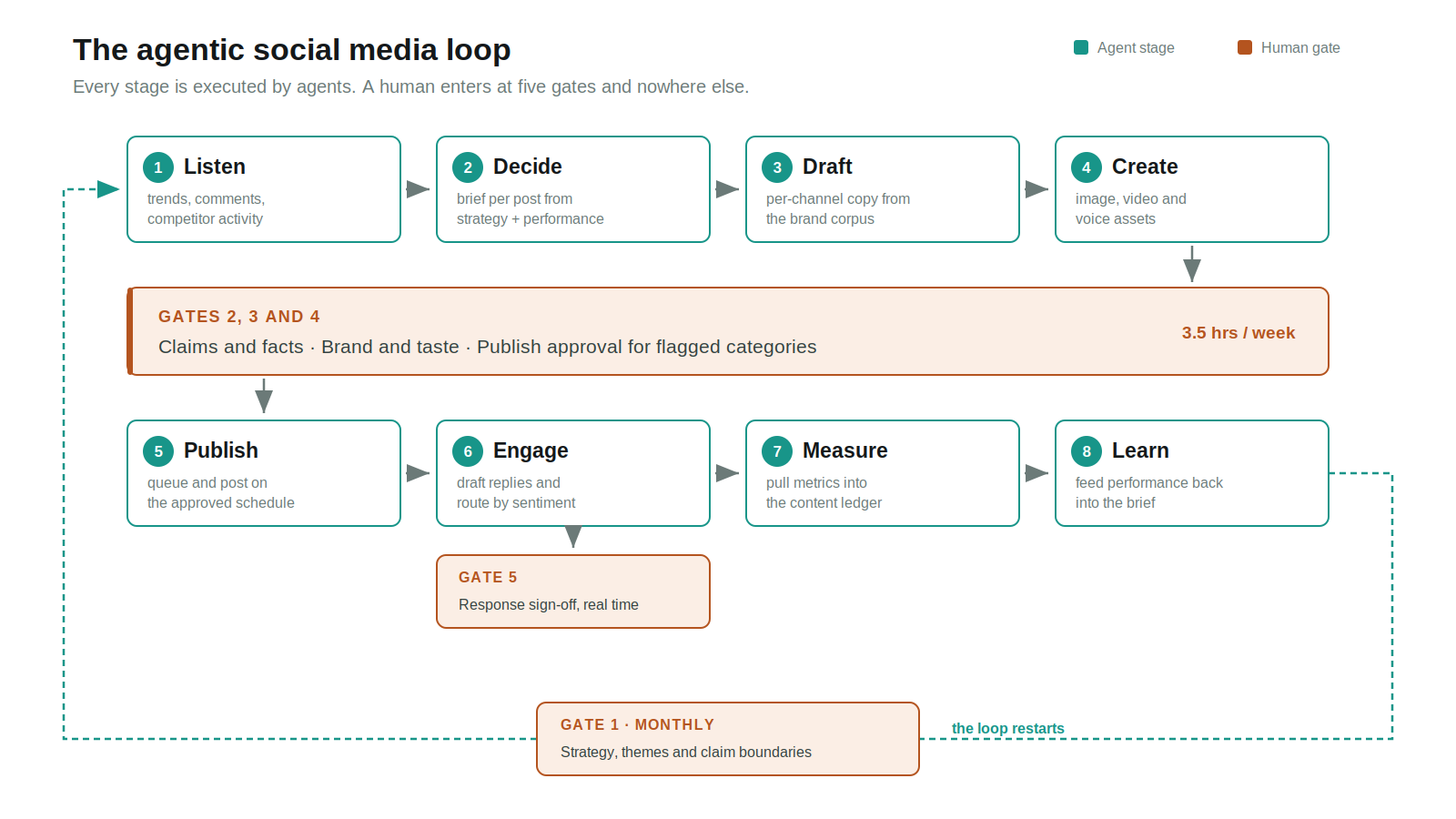Select the Listen stage title

click(x=215, y=167)
